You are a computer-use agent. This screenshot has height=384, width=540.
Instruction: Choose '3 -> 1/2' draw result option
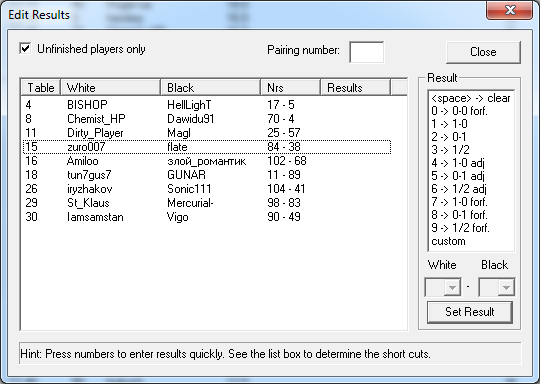450,150
